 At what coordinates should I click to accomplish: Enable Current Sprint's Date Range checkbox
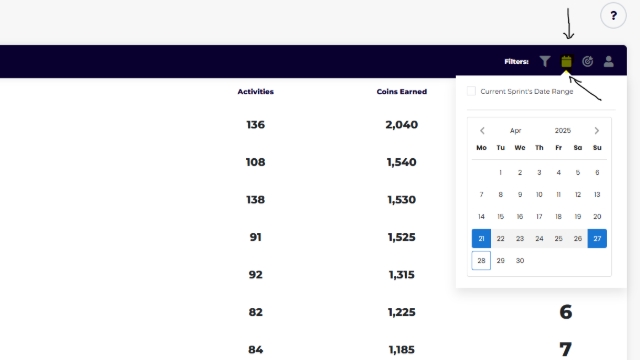tap(471, 91)
